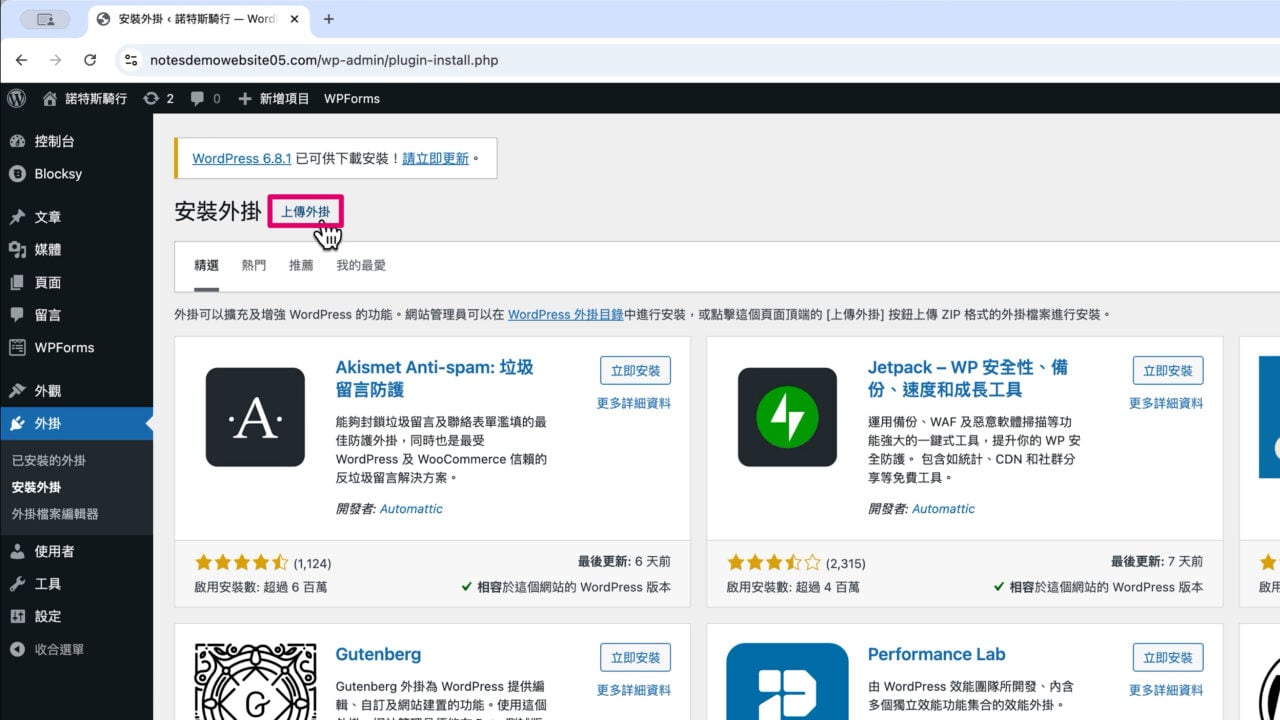
Task: Click the Media (媒體) library icon
Action: point(18,249)
